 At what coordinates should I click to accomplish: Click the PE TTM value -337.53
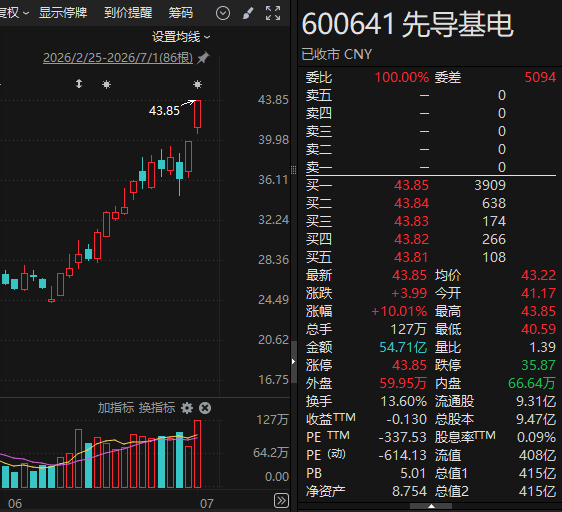(x=403, y=437)
